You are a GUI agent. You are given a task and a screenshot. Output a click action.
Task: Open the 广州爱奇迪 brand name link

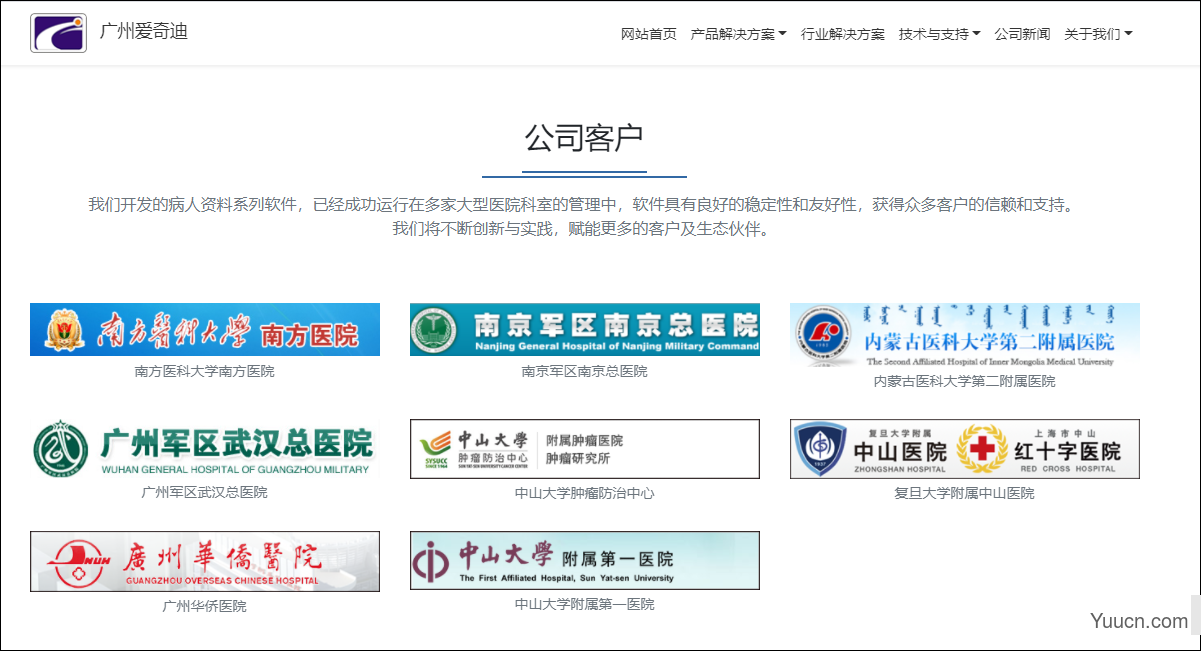tap(144, 31)
